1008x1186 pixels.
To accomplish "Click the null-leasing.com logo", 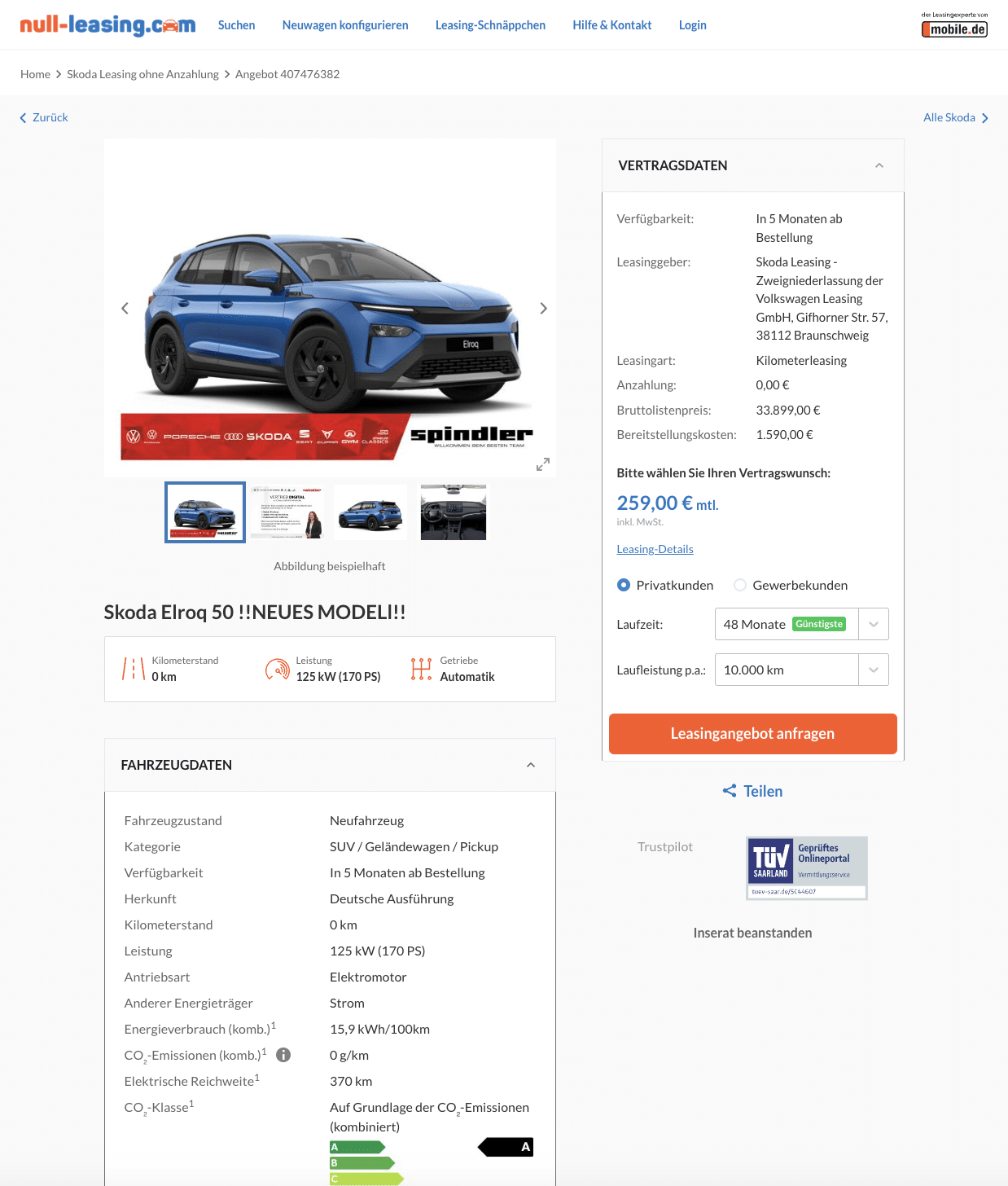I will click(x=107, y=25).
